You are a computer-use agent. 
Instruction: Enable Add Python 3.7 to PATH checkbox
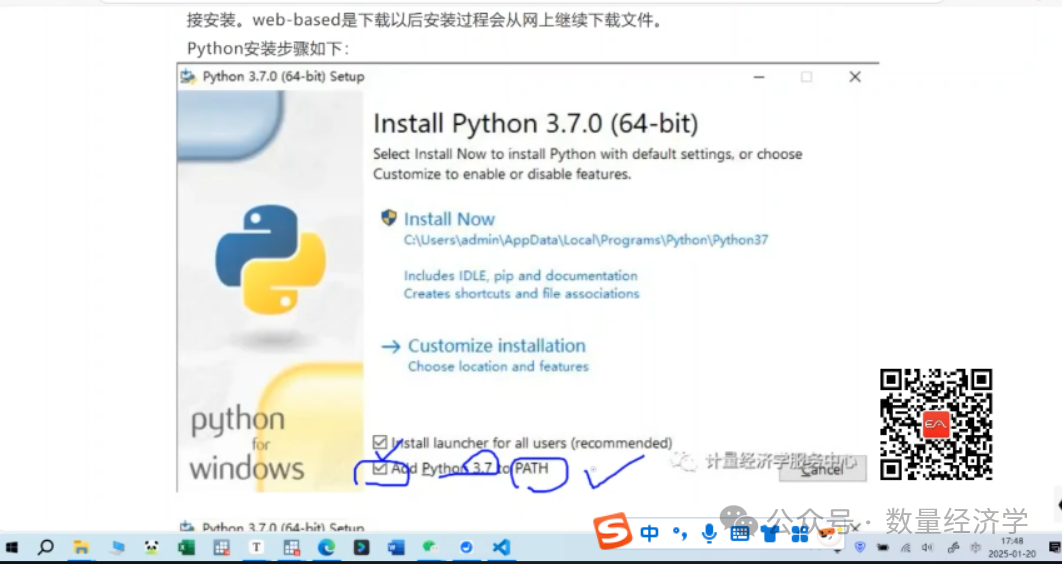pyautogui.click(x=380, y=468)
